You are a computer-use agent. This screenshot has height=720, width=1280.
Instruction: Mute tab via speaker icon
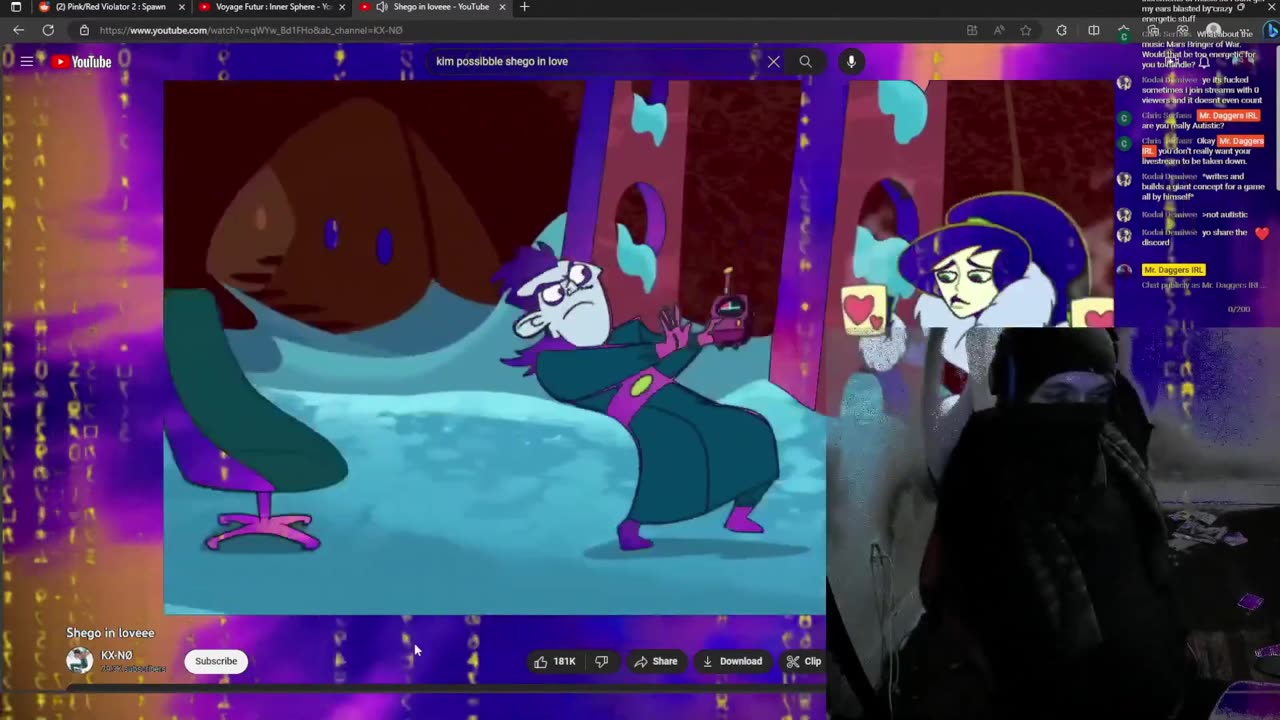tap(381, 7)
